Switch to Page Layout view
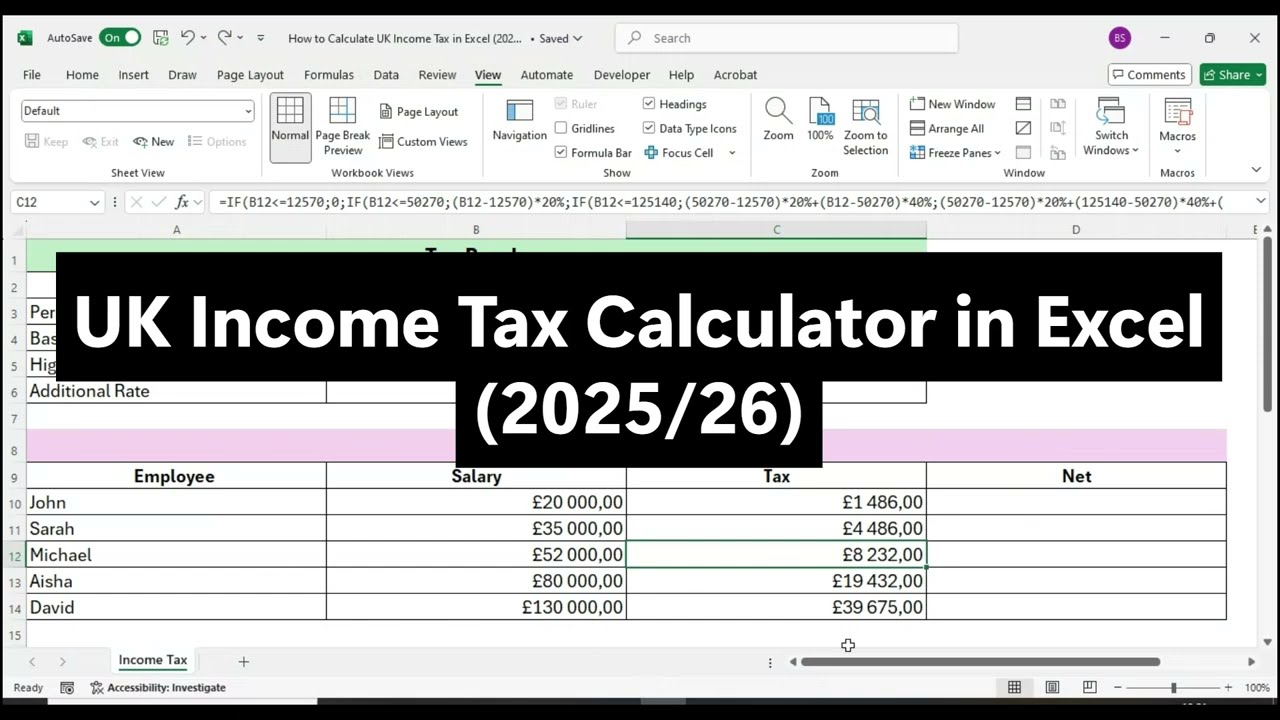1280x720 pixels. [x=418, y=112]
